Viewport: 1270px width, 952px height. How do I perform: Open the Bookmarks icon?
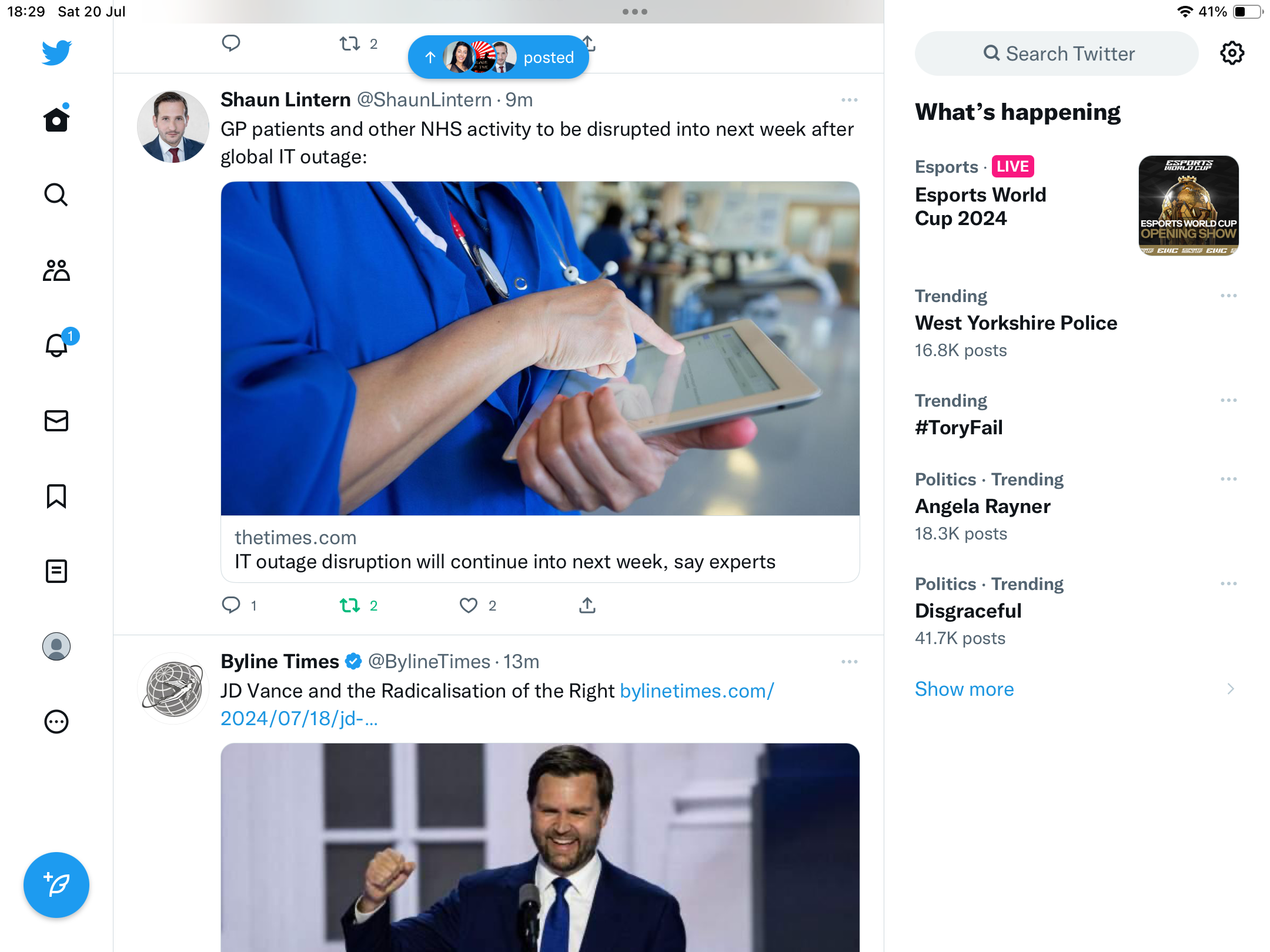pos(56,496)
